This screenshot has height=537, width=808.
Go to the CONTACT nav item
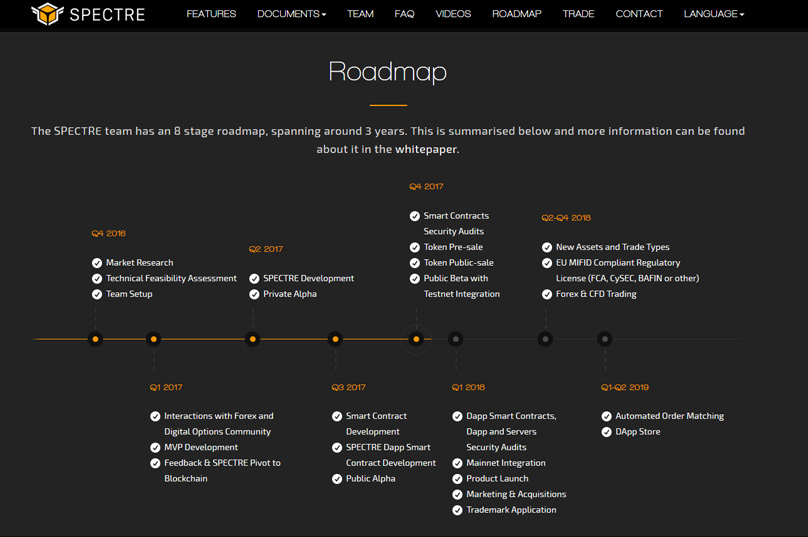click(639, 14)
